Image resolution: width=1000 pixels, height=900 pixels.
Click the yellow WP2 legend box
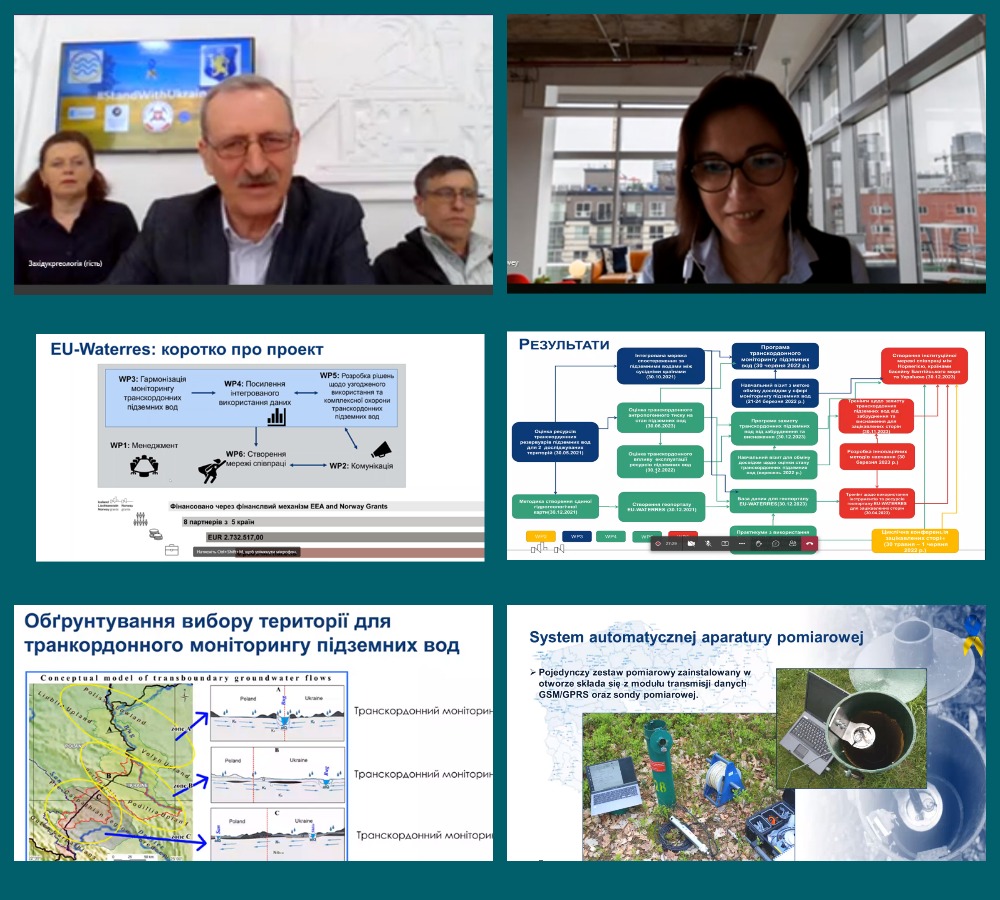541,536
